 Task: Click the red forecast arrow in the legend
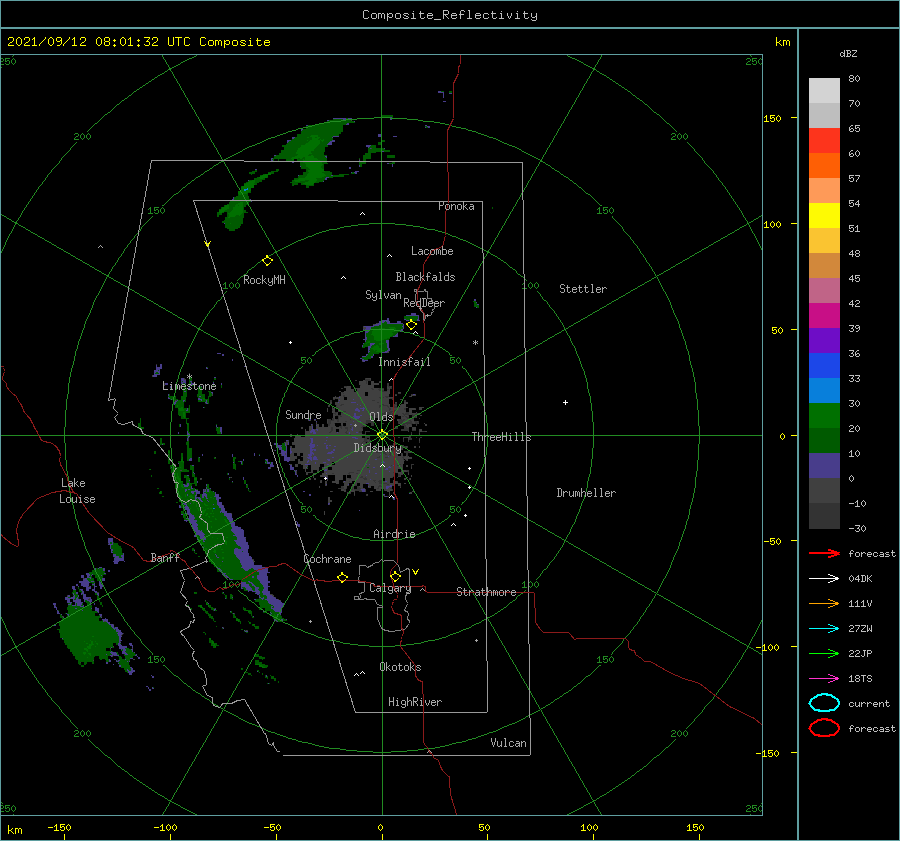(824, 553)
